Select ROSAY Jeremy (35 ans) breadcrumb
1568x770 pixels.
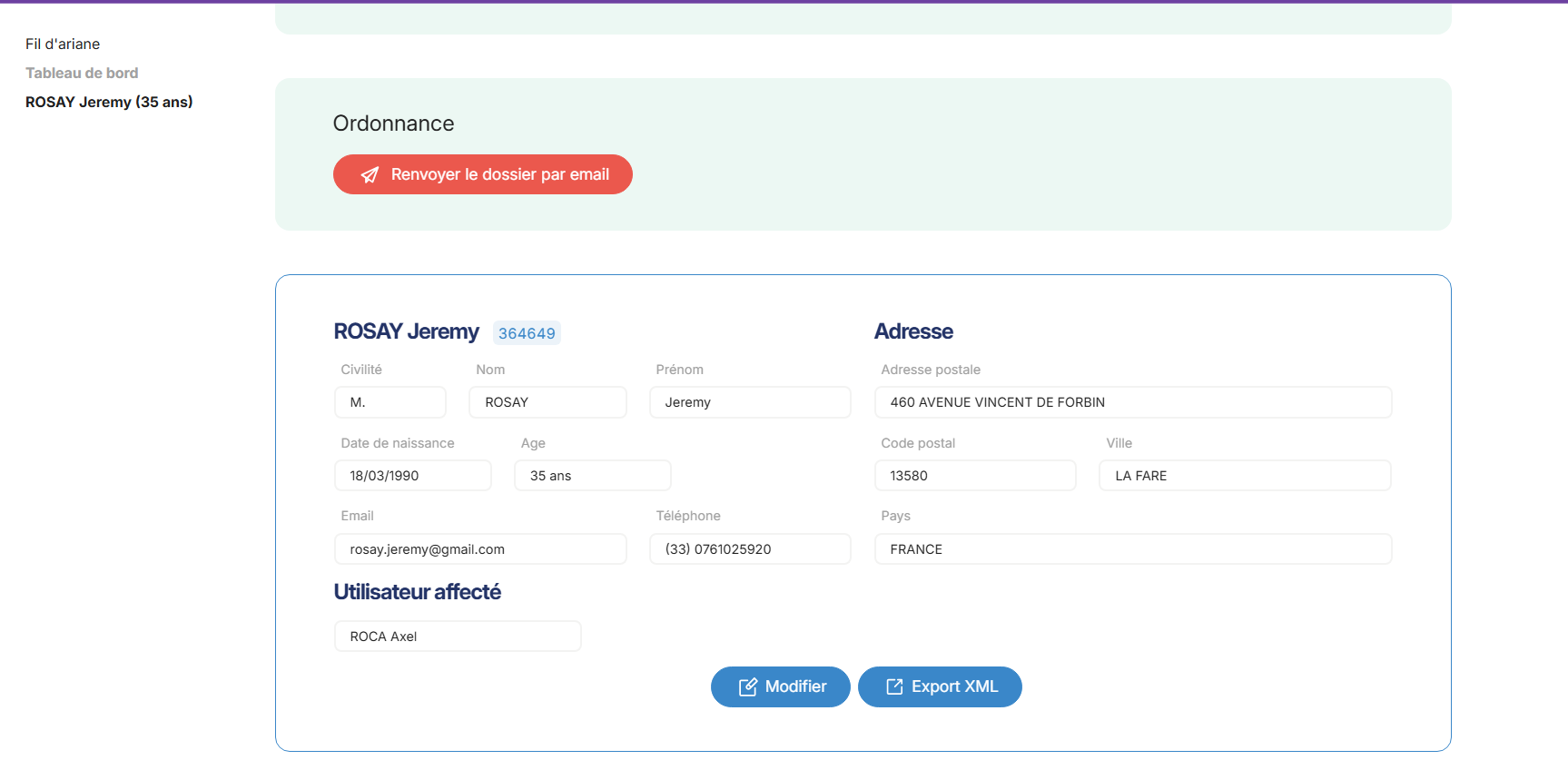(x=109, y=103)
